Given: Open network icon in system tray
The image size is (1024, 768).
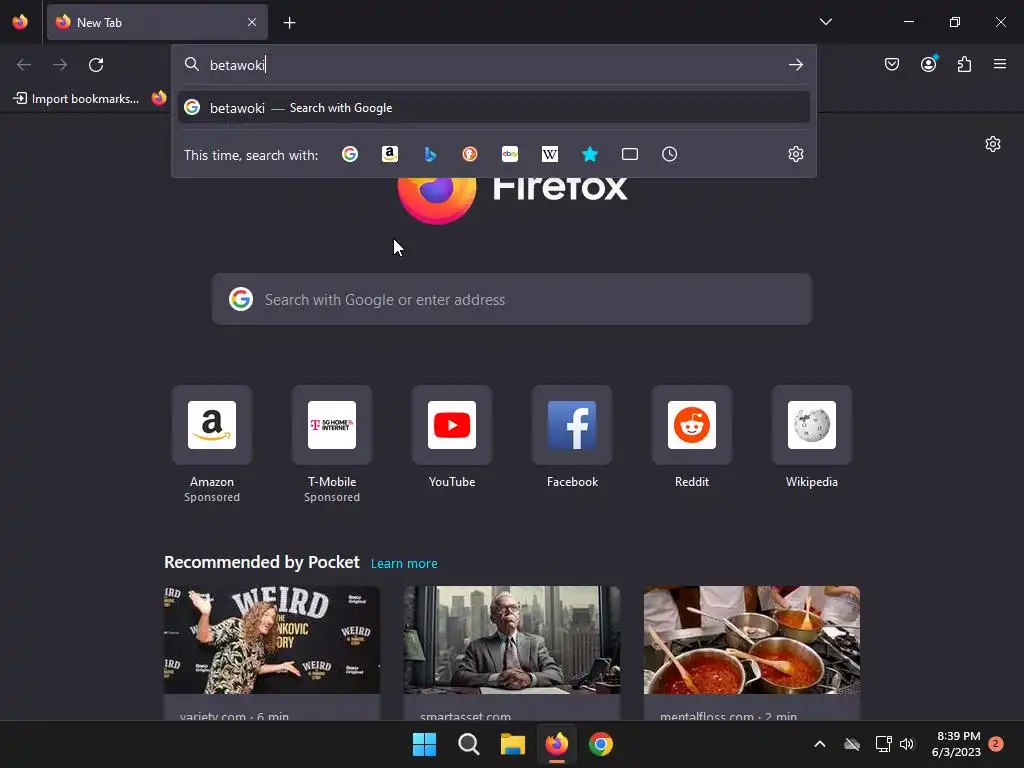Looking at the screenshot, I should click(883, 744).
